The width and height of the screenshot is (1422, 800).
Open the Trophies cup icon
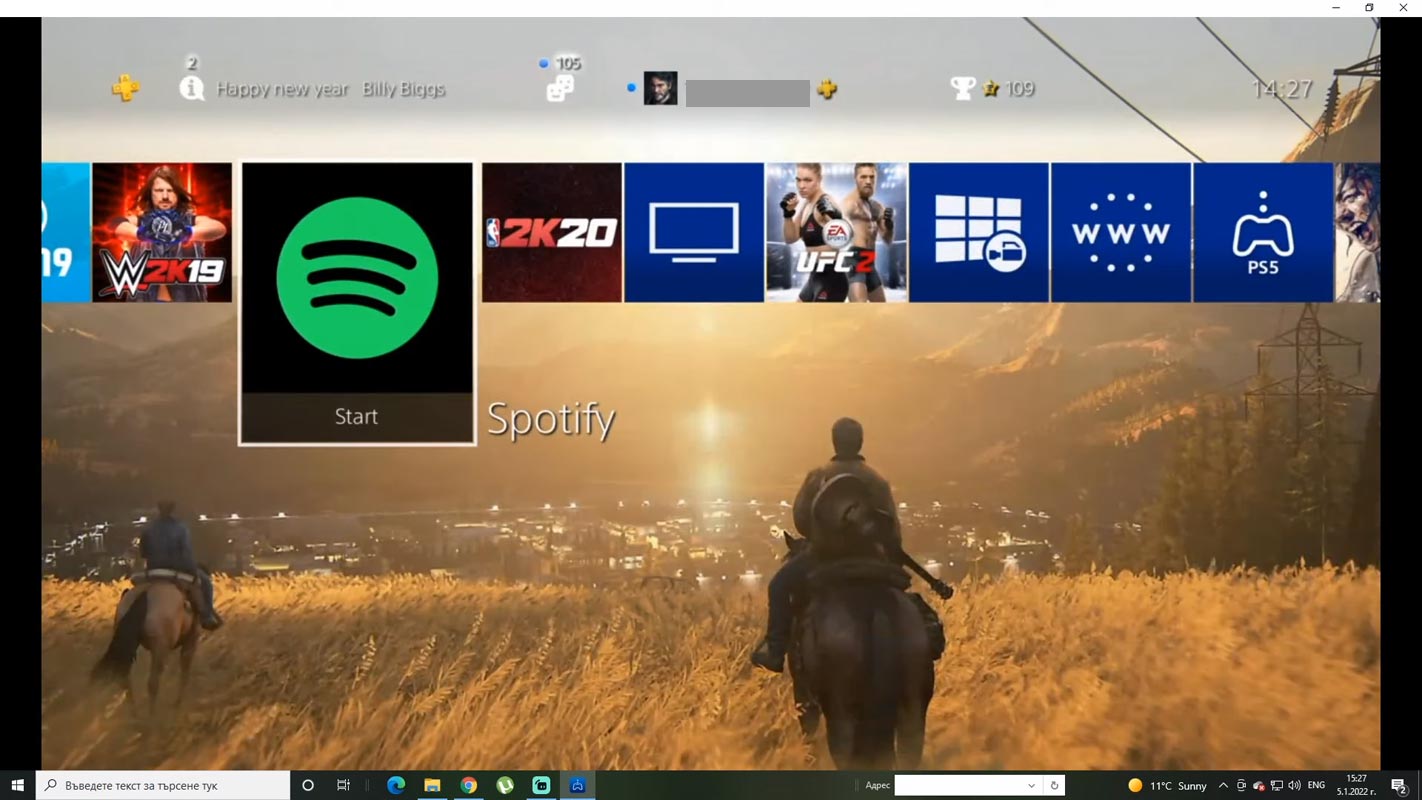(962, 88)
